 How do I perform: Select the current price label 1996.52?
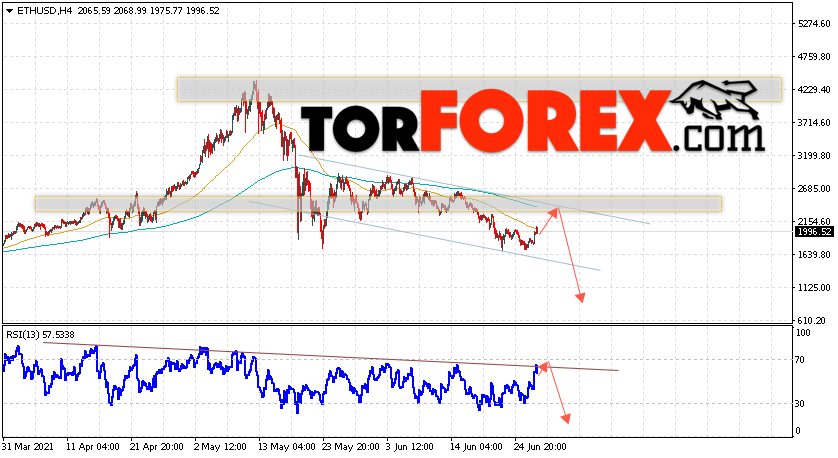point(814,232)
